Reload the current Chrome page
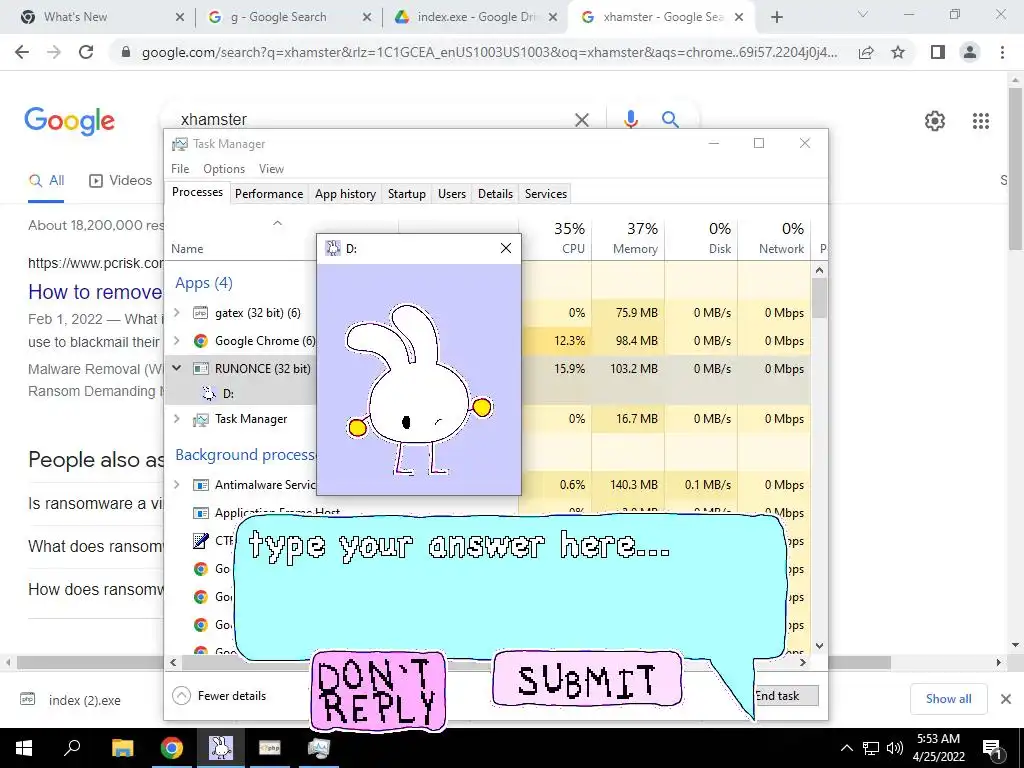The width and height of the screenshot is (1024, 768). (x=86, y=52)
